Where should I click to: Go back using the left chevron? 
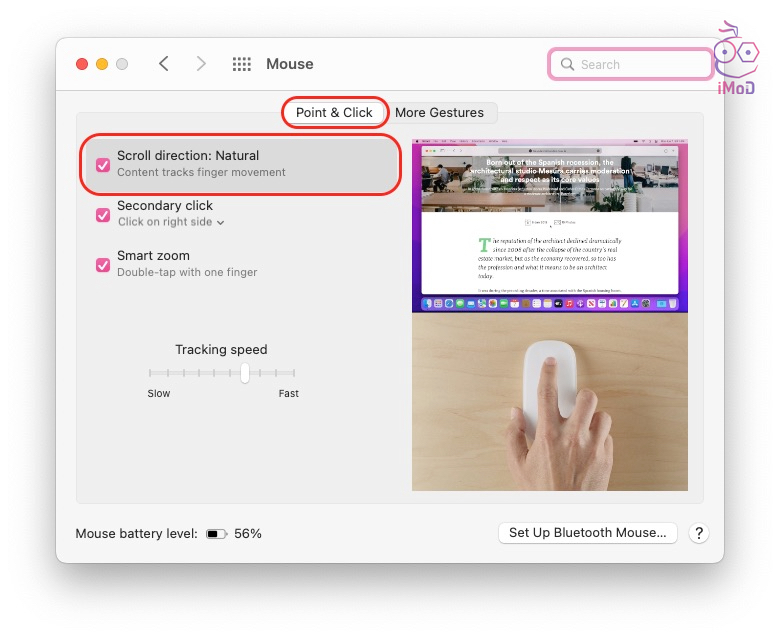[x=164, y=64]
